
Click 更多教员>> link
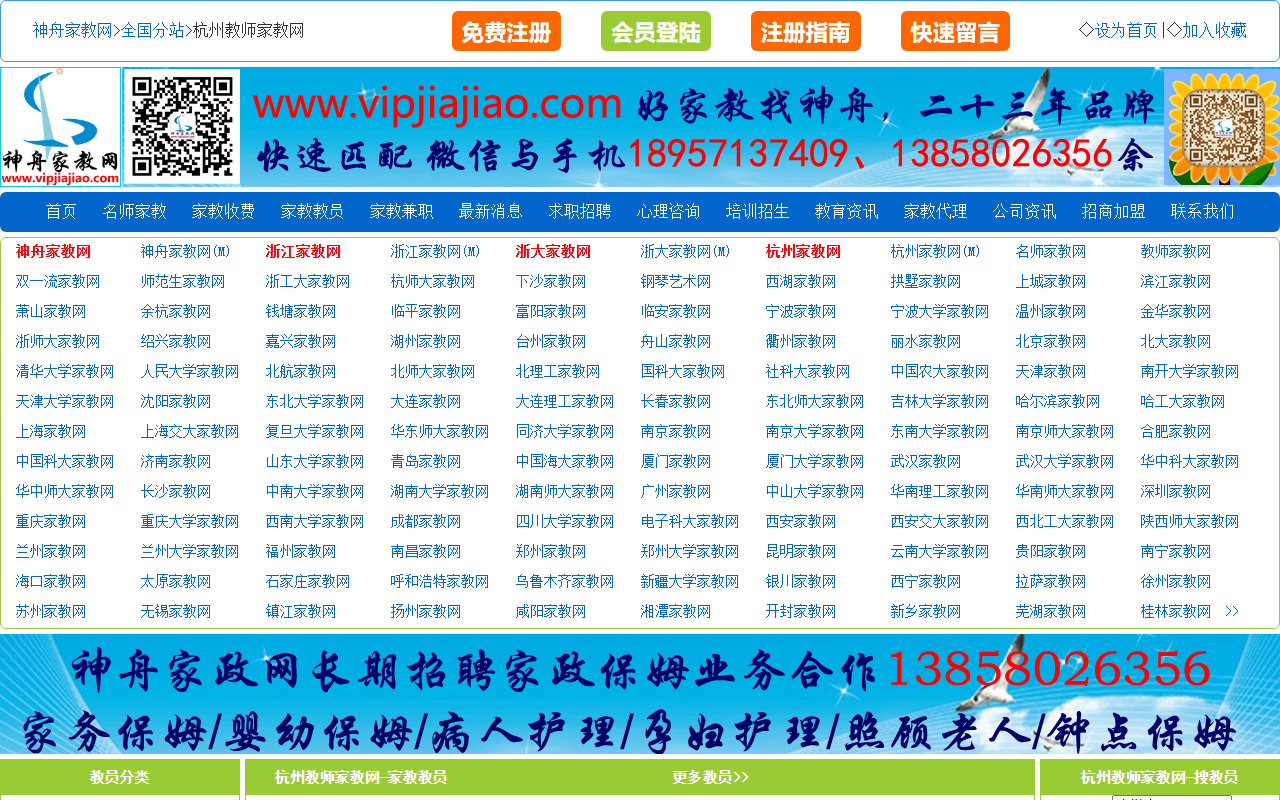[711, 777]
